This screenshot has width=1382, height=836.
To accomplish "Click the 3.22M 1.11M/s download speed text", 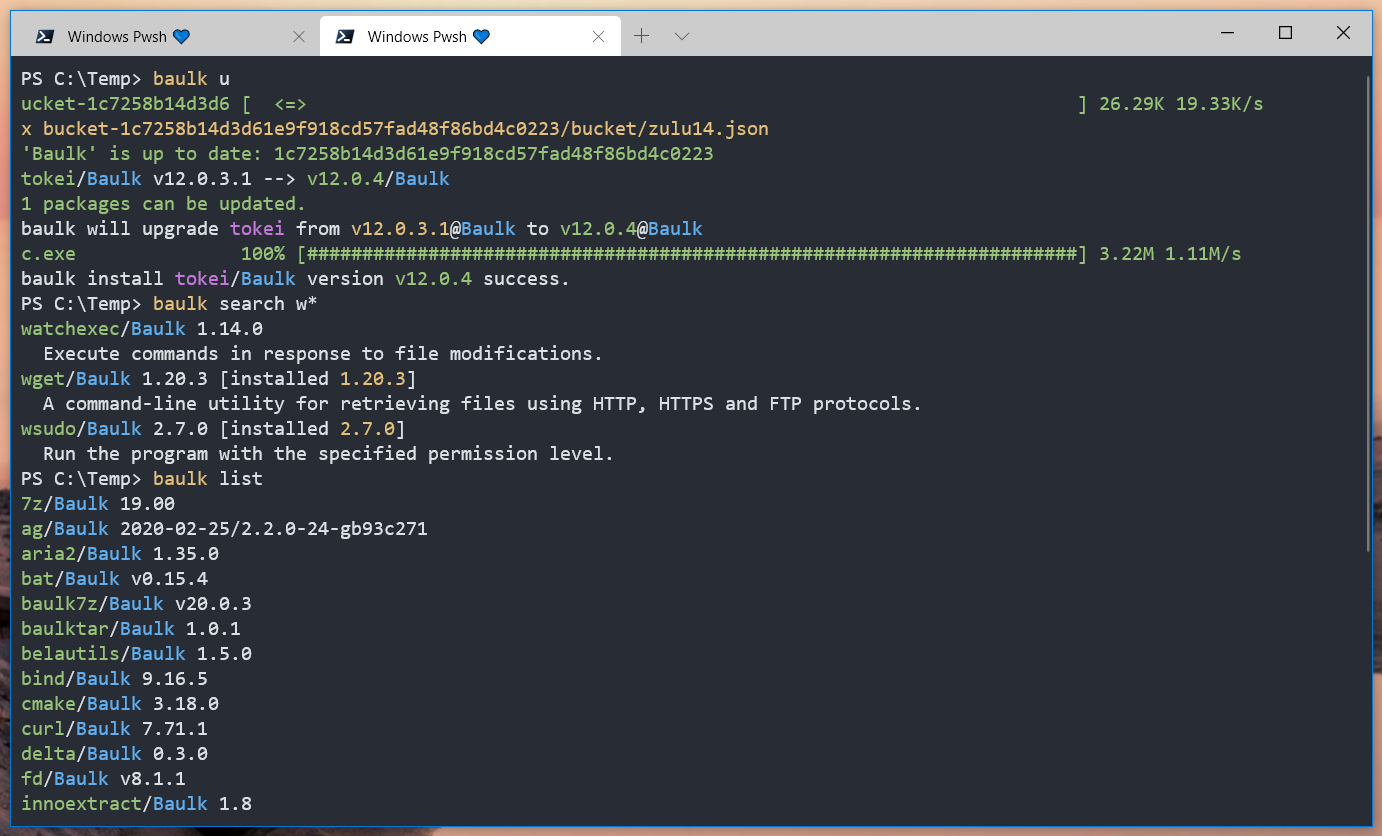I will click(1170, 254).
